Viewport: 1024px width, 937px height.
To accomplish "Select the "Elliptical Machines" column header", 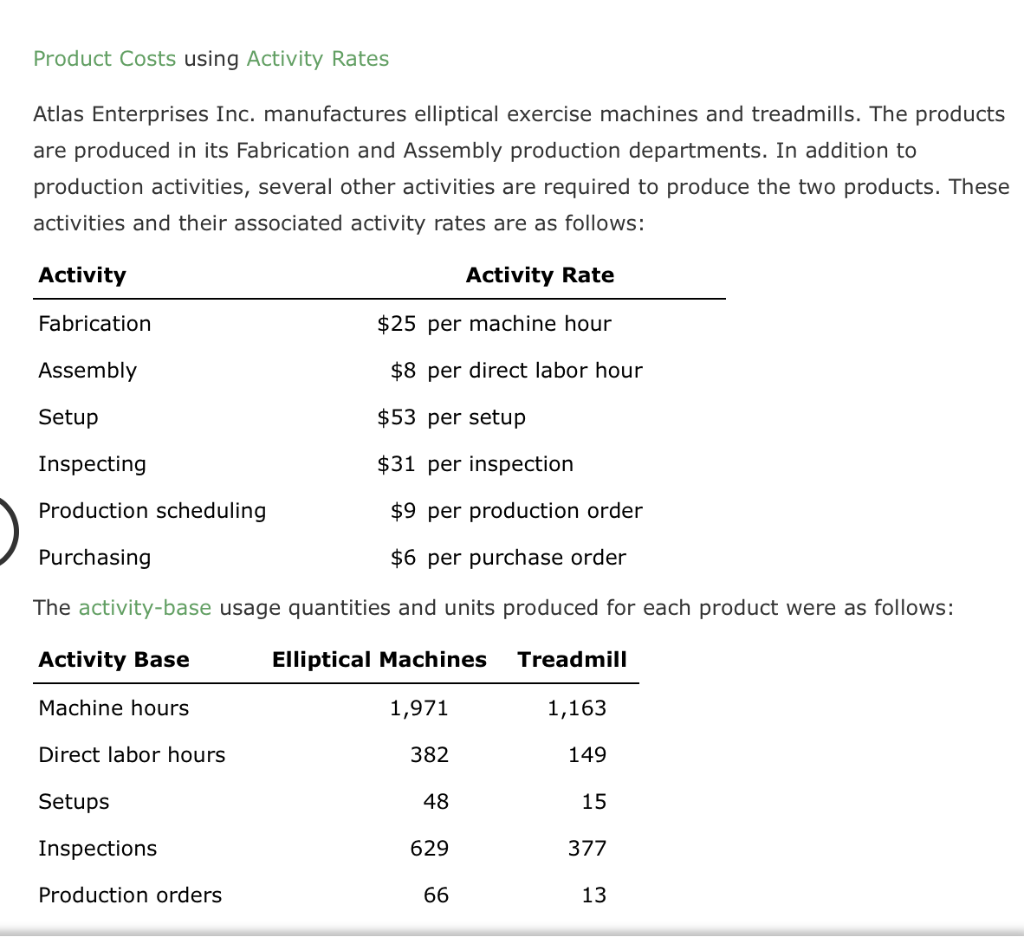I will click(x=379, y=660).
